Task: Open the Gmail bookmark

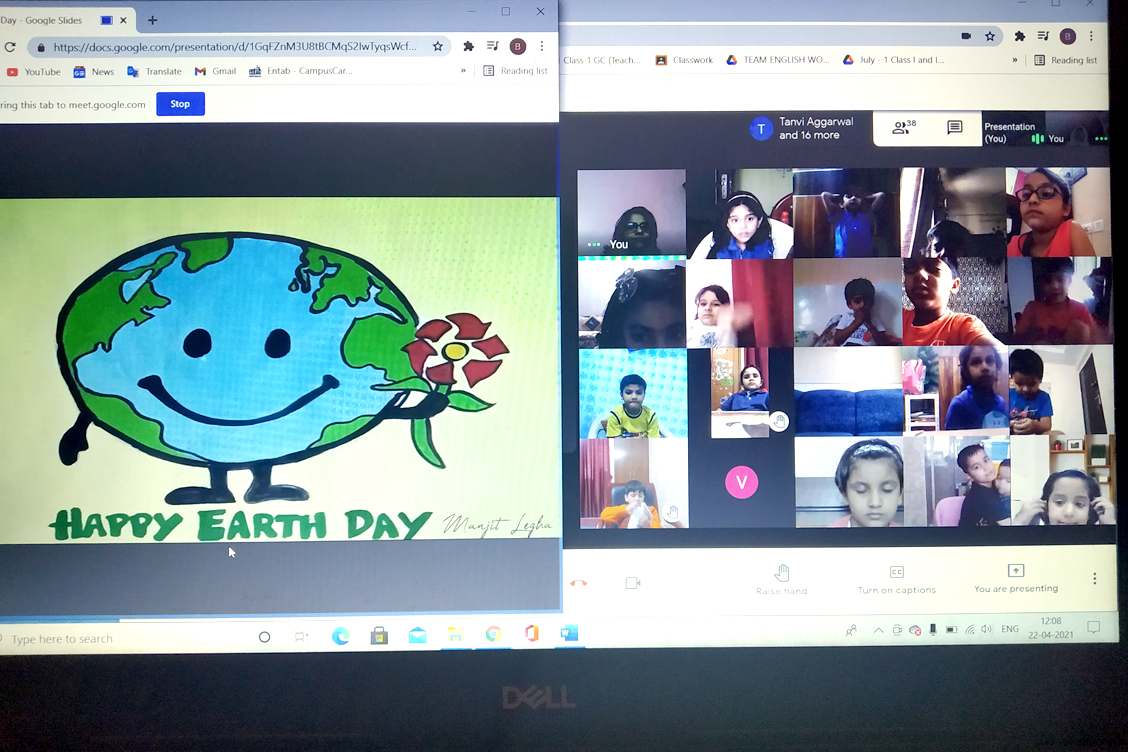Action: pyautogui.click(x=215, y=72)
